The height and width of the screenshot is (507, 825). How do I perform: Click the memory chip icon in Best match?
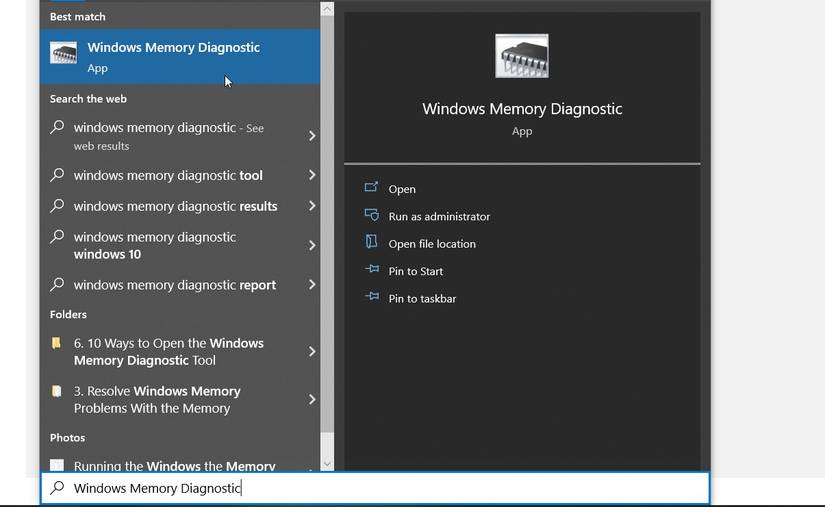pyautogui.click(x=64, y=54)
